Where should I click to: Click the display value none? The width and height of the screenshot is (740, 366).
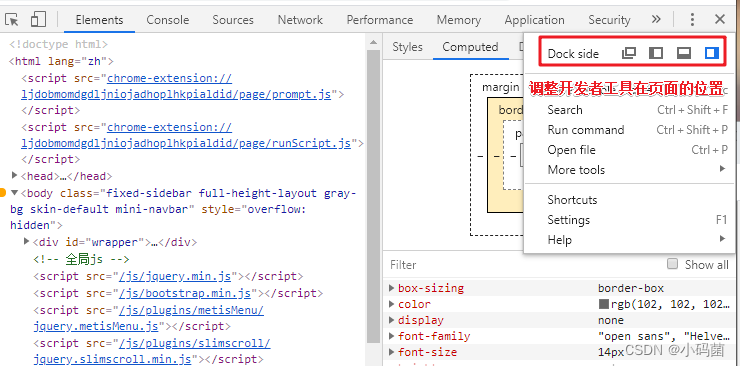611,320
